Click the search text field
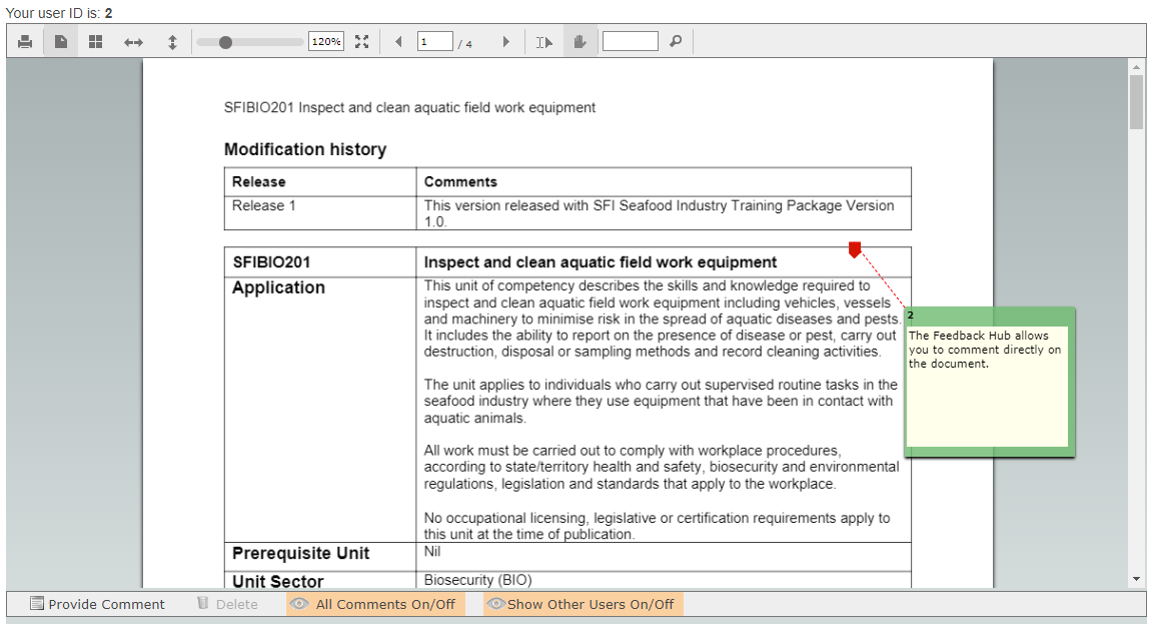The width and height of the screenshot is (1152, 628). coord(630,42)
